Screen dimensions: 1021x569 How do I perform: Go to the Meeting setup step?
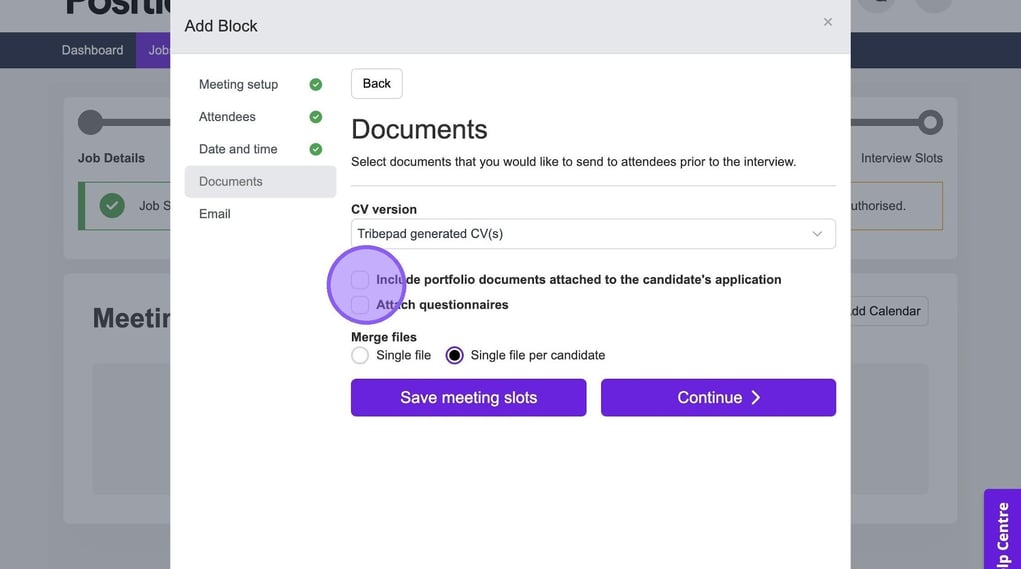tap(238, 85)
